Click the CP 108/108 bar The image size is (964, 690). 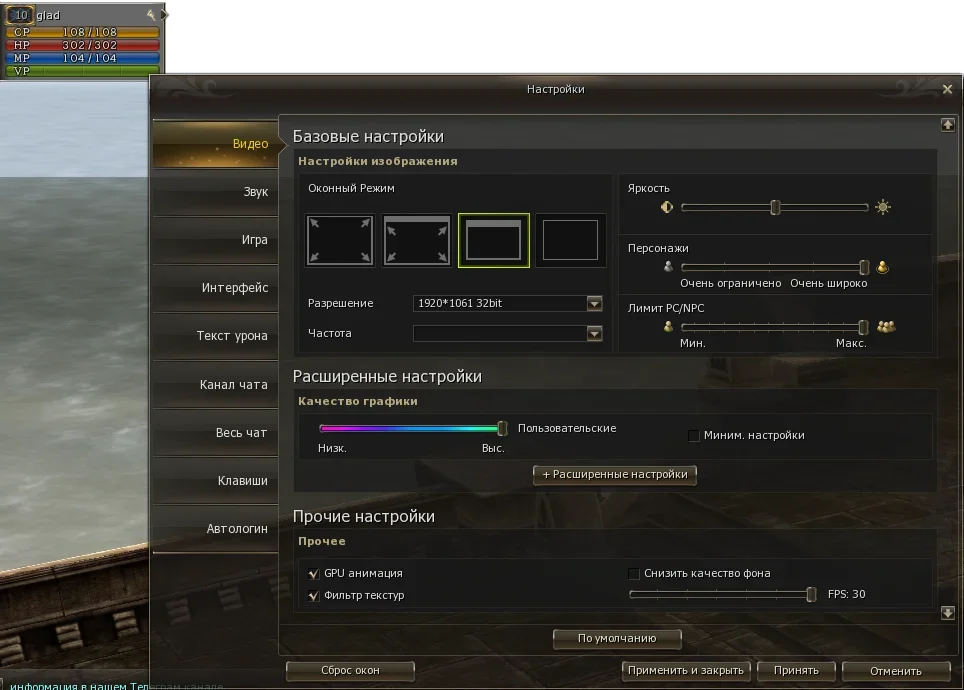(82, 32)
